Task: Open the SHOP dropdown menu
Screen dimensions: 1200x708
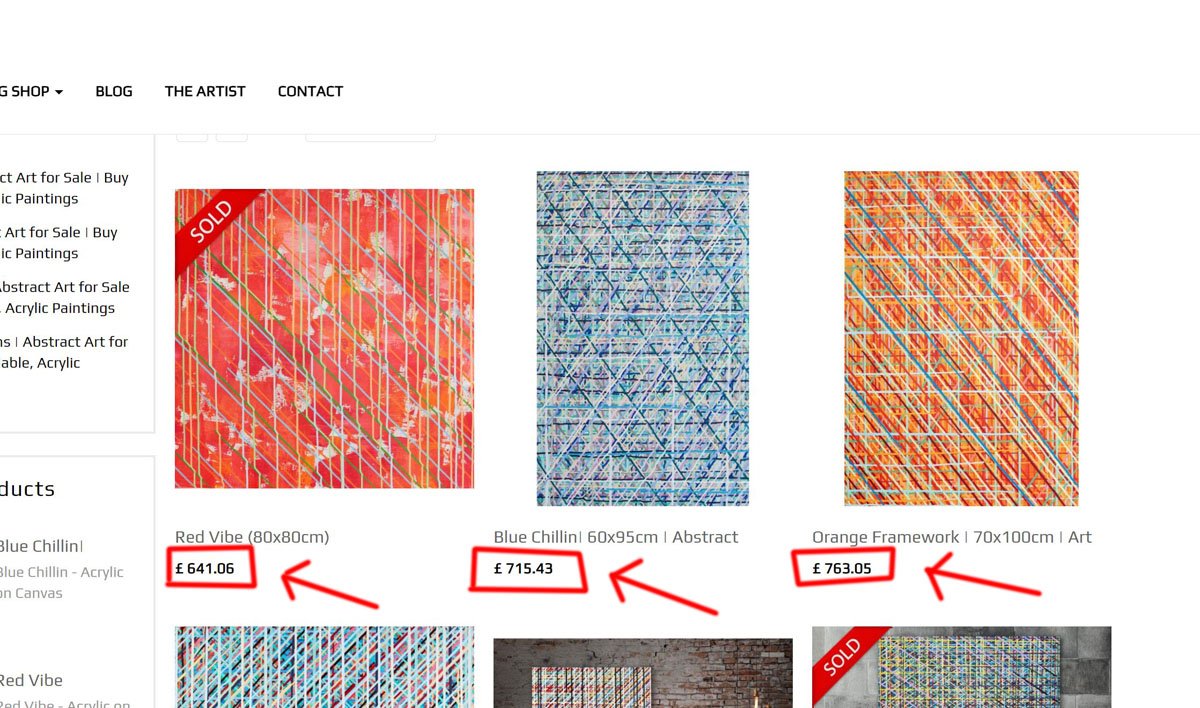Action: [32, 91]
